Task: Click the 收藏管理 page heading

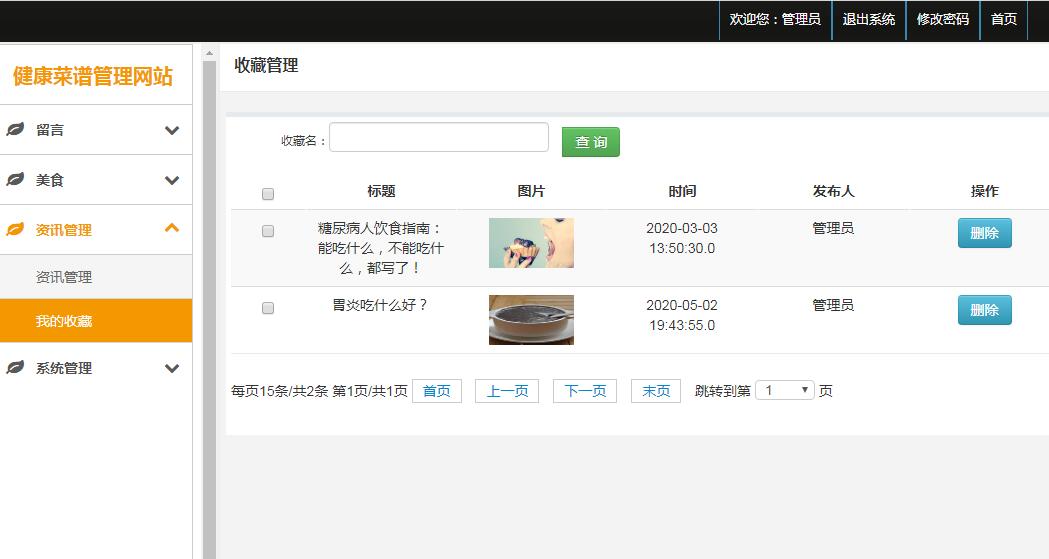Action: 266,66
